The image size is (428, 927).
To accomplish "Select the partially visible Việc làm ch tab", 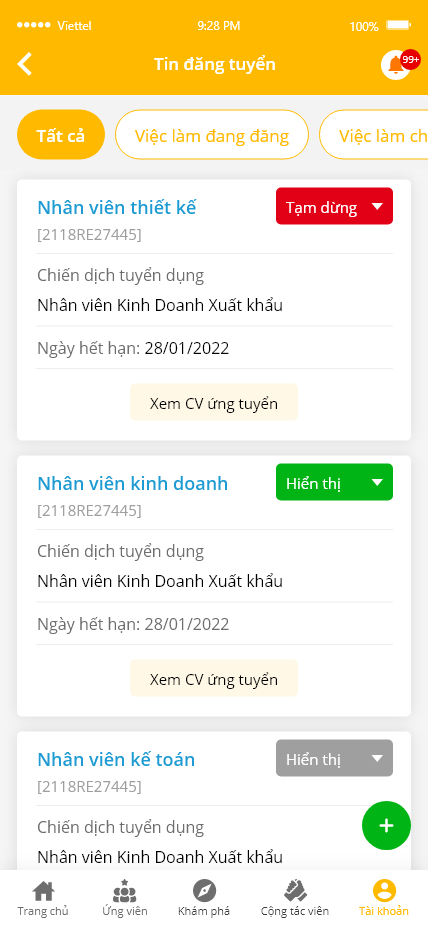I will click(x=374, y=135).
